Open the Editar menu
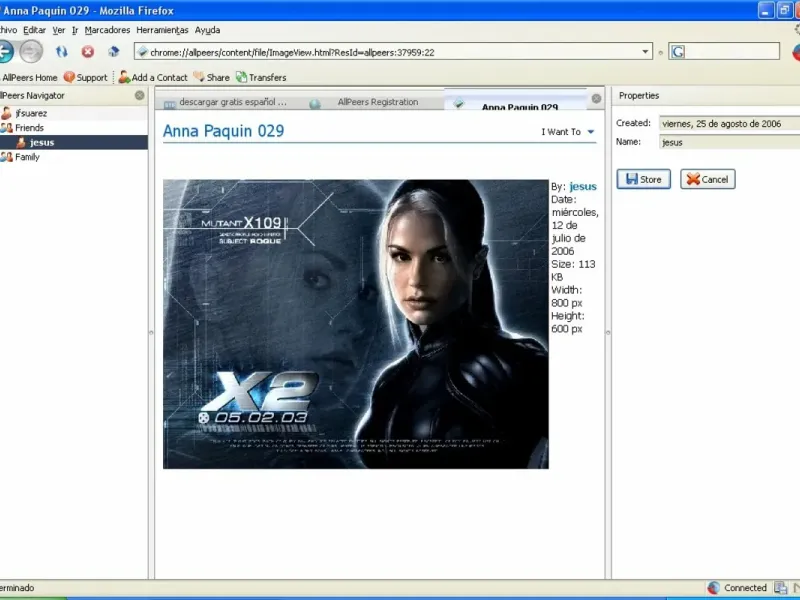Viewport: 800px width, 600px height. click(x=34, y=30)
